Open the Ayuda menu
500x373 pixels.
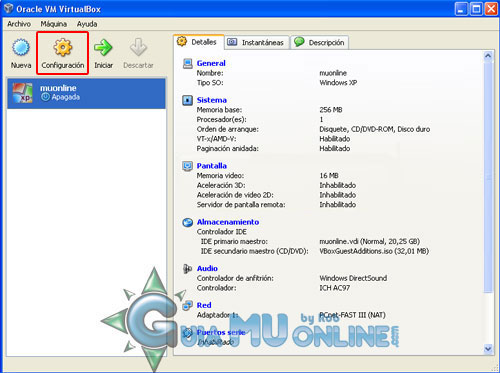87,24
